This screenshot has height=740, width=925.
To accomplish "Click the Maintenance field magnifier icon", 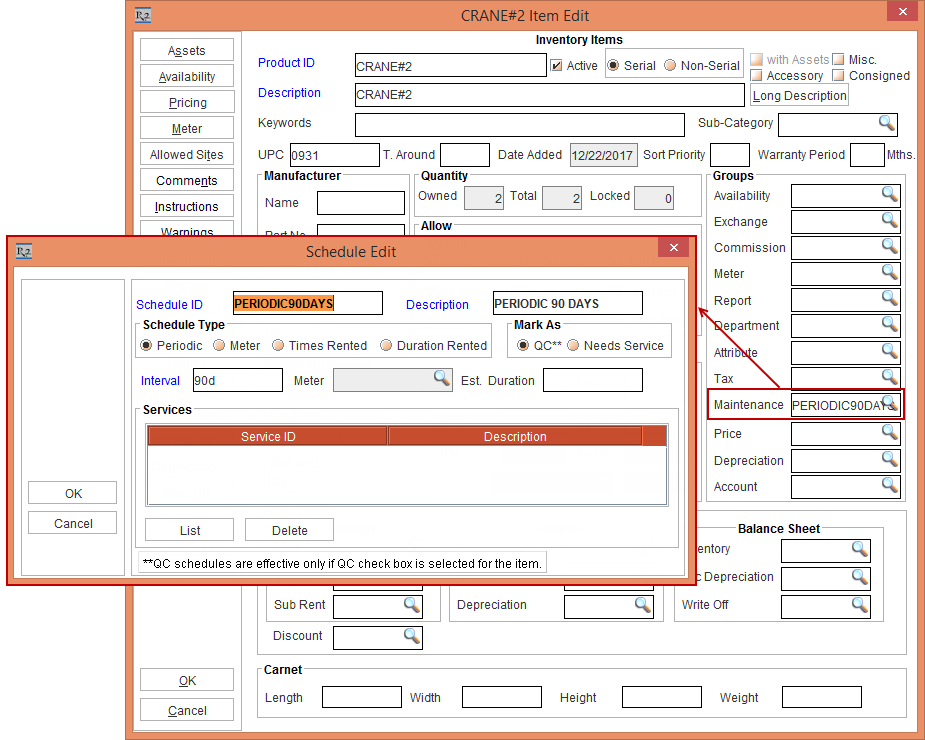I will (x=889, y=403).
